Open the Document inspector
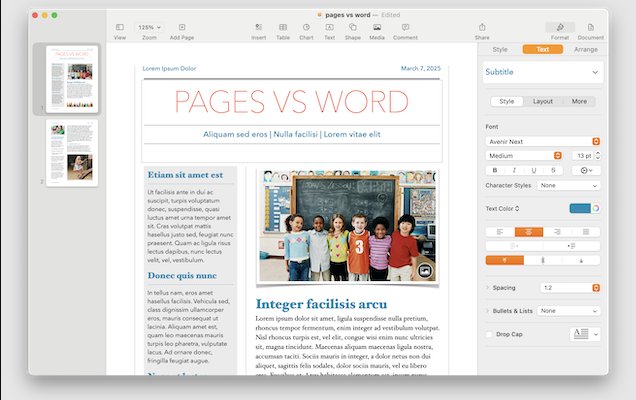 point(591,28)
